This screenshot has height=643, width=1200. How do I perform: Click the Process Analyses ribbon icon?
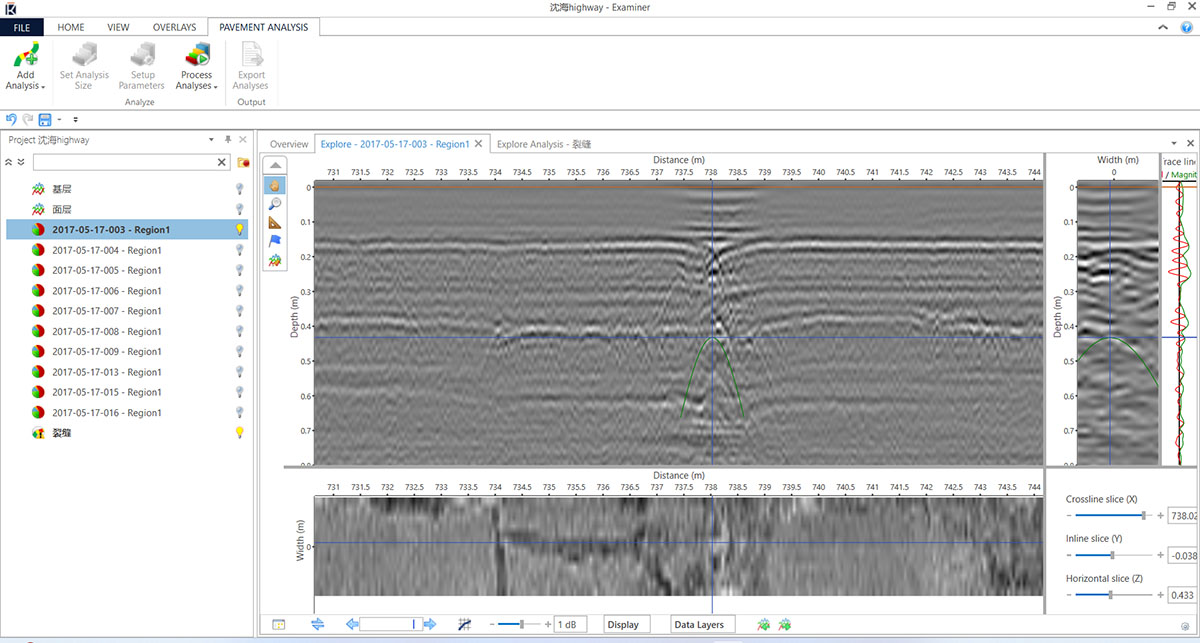click(196, 56)
